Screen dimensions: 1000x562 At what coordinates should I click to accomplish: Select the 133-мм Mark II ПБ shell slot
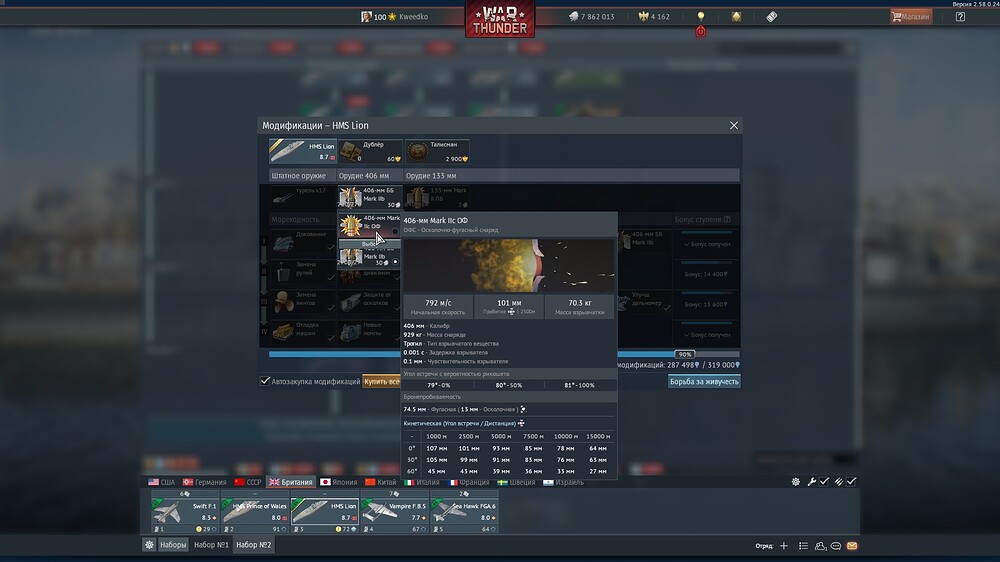click(438, 197)
